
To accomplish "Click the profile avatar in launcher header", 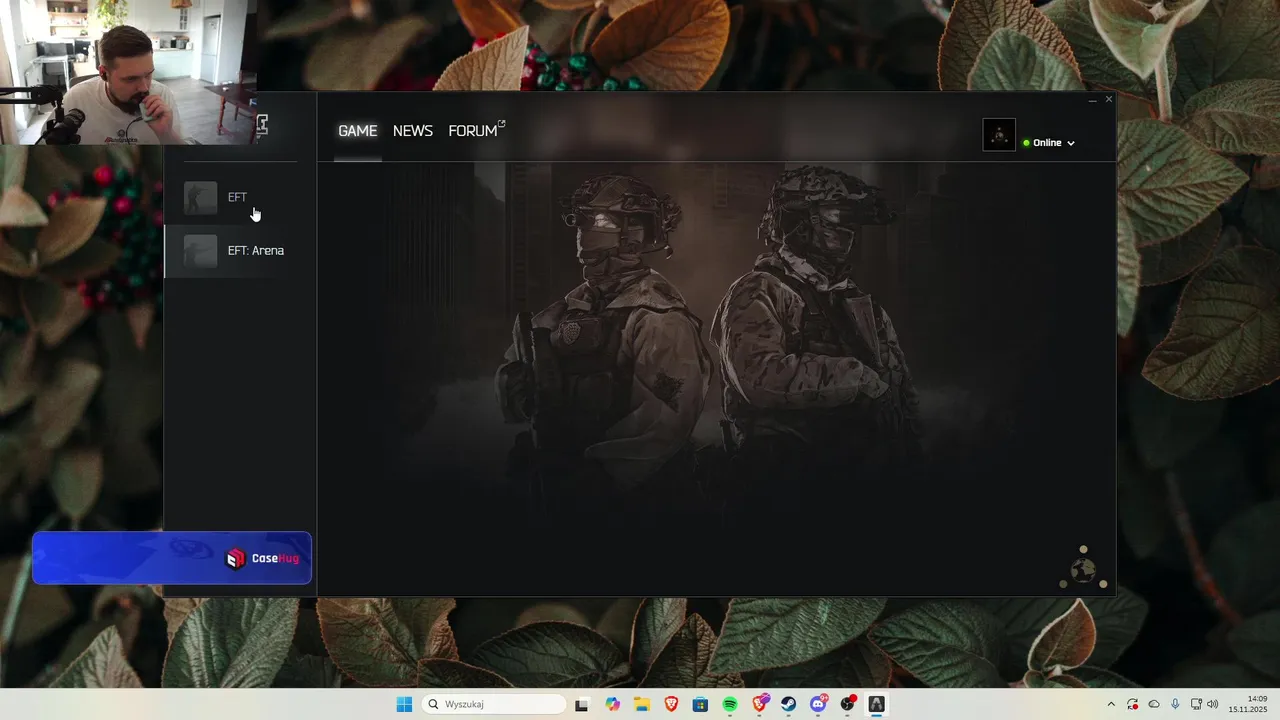I will (999, 135).
